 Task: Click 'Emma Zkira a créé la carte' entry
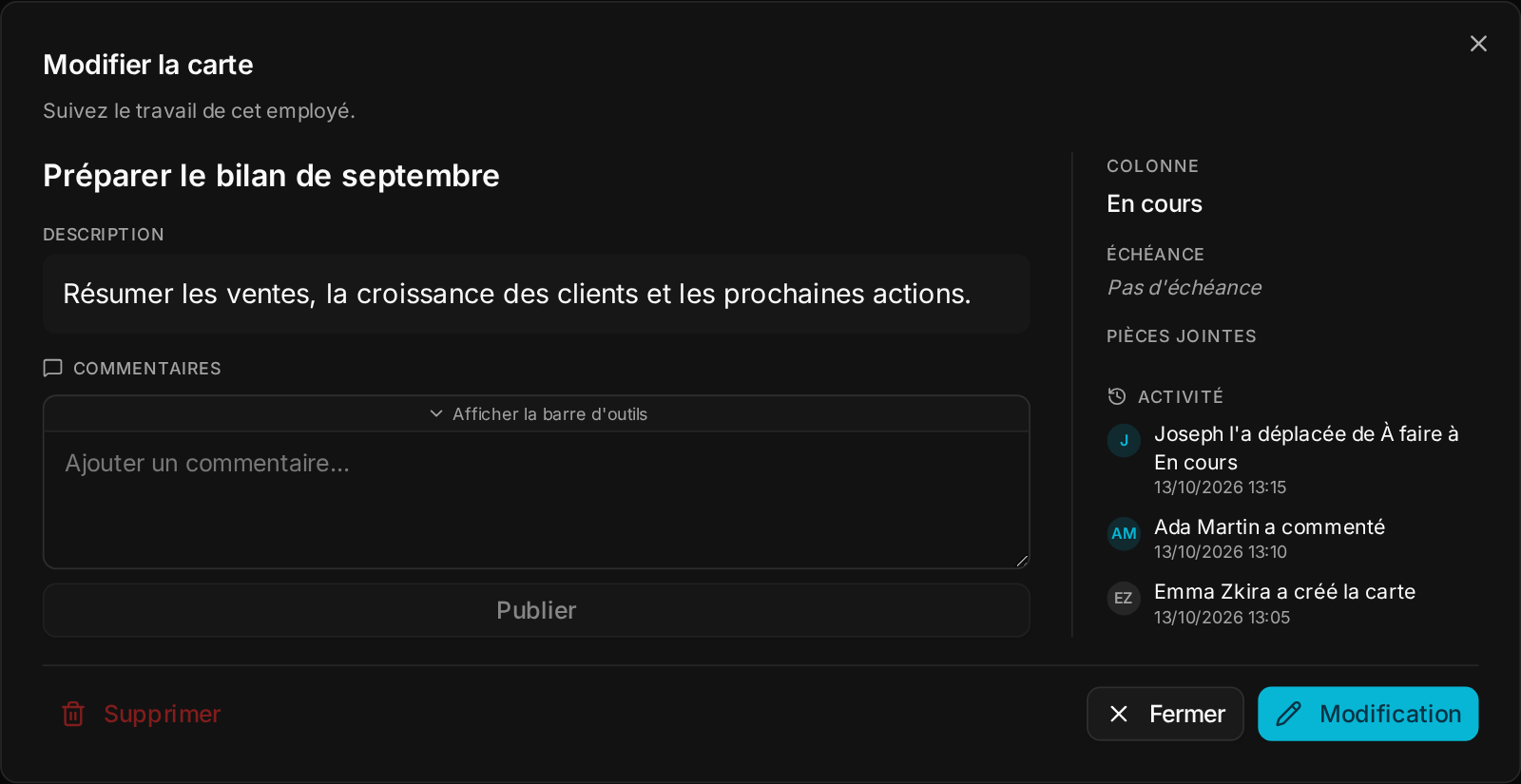pyautogui.click(x=1284, y=591)
